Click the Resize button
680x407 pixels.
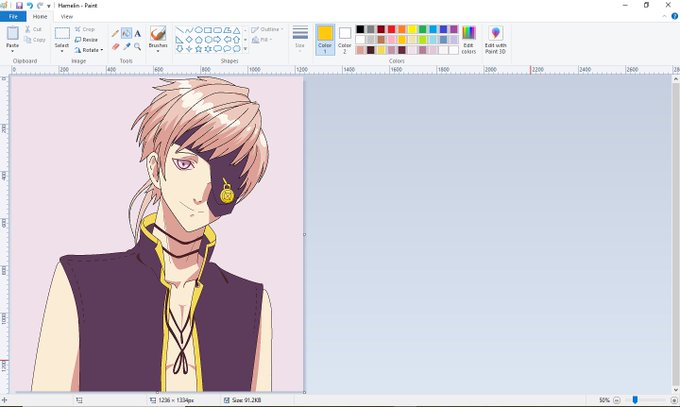(x=86, y=39)
